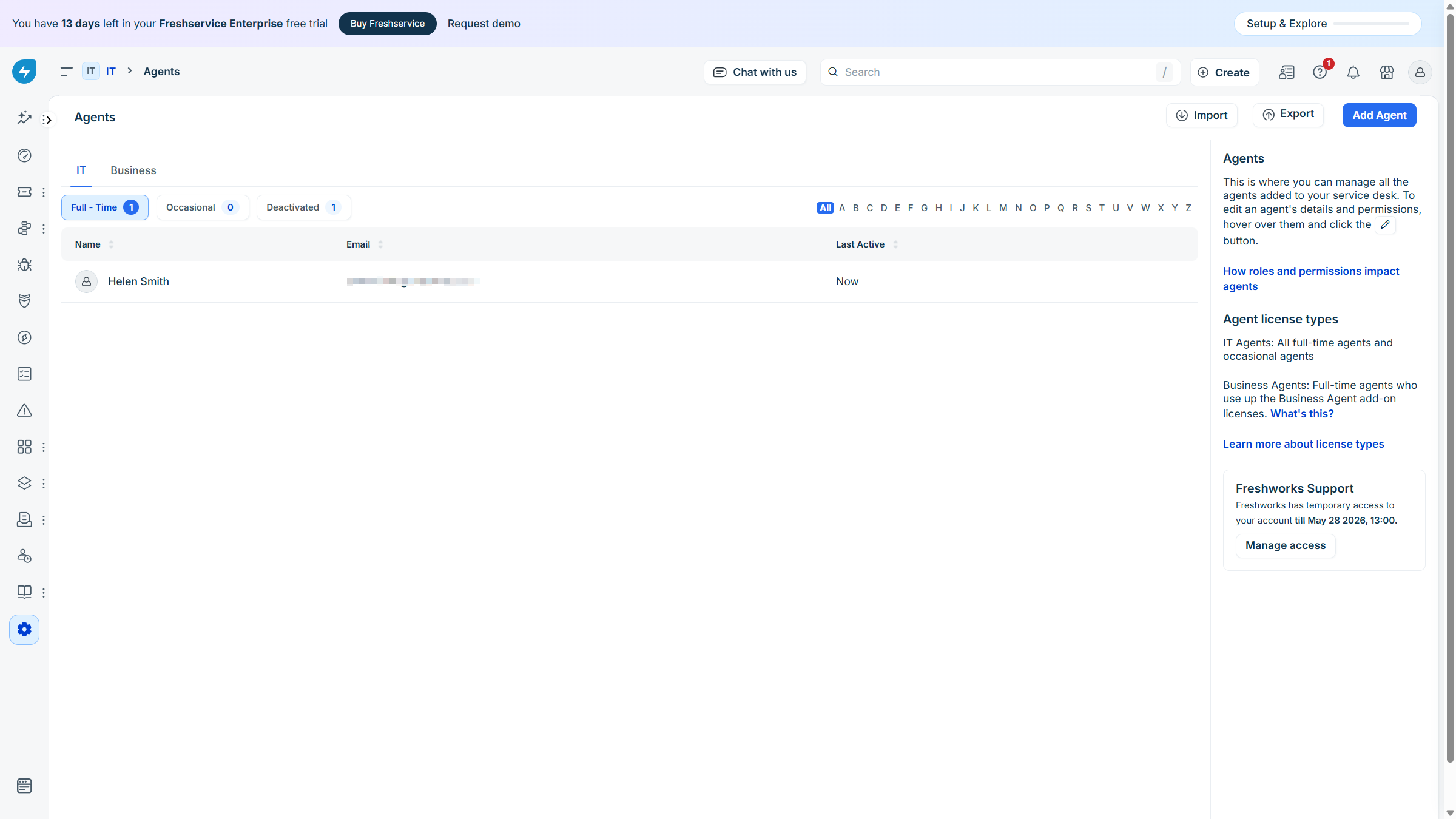Open Learn more about license types link
Viewport: 1456px width, 819px height.
point(1304,444)
